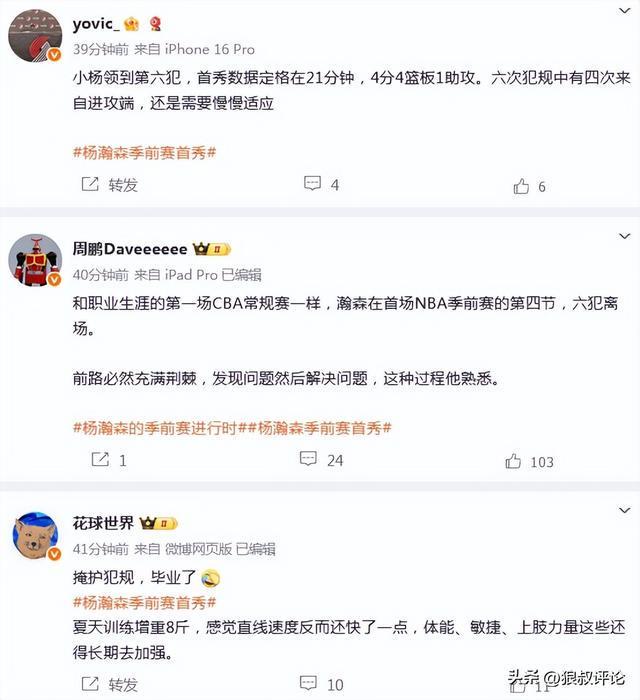
Task: Like yovic_'s post with thumbs-up icon
Action: [x=521, y=186]
